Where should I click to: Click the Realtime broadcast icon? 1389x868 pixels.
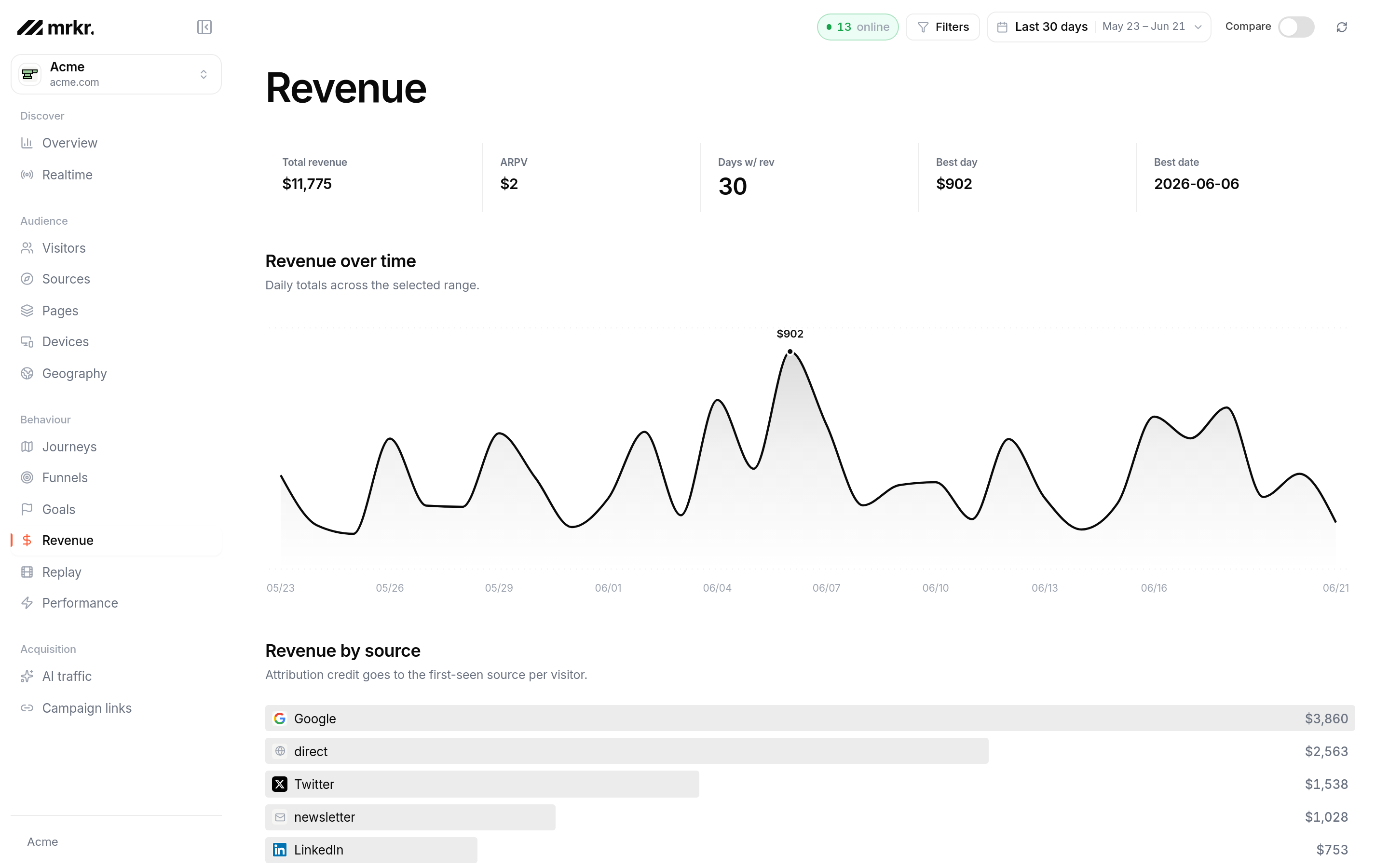[x=27, y=175]
